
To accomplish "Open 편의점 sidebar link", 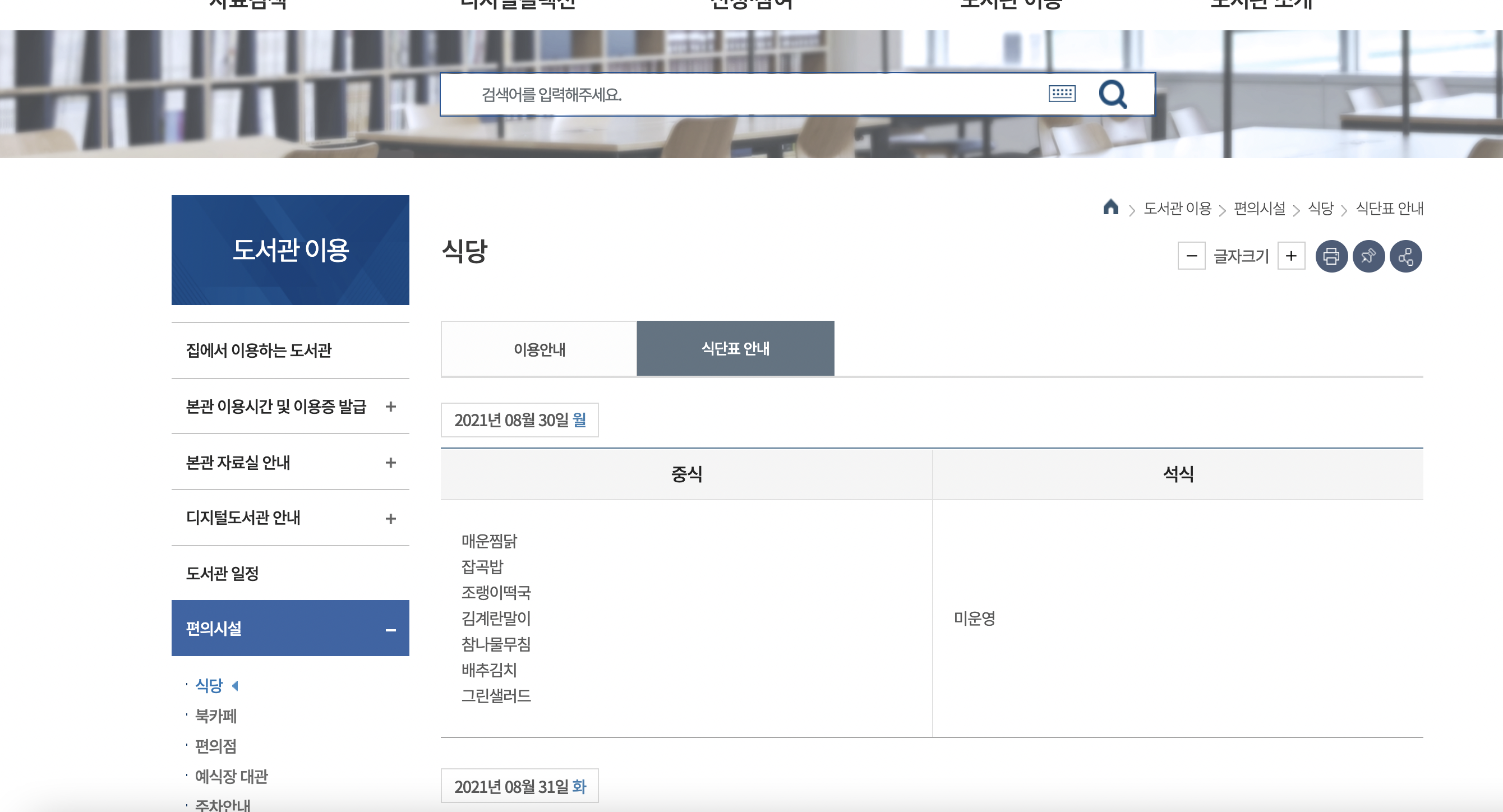I will pyautogui.click(x=215, y=746).
